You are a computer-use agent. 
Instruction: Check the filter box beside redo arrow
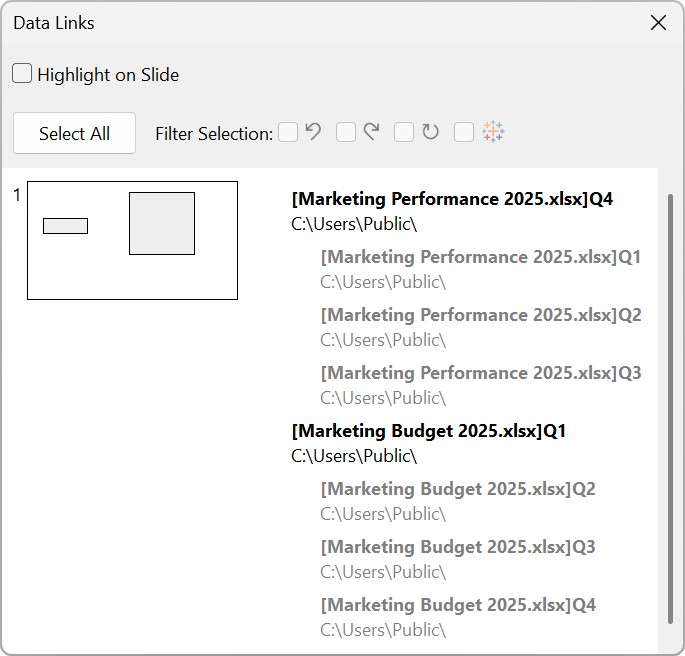[346, 132]
